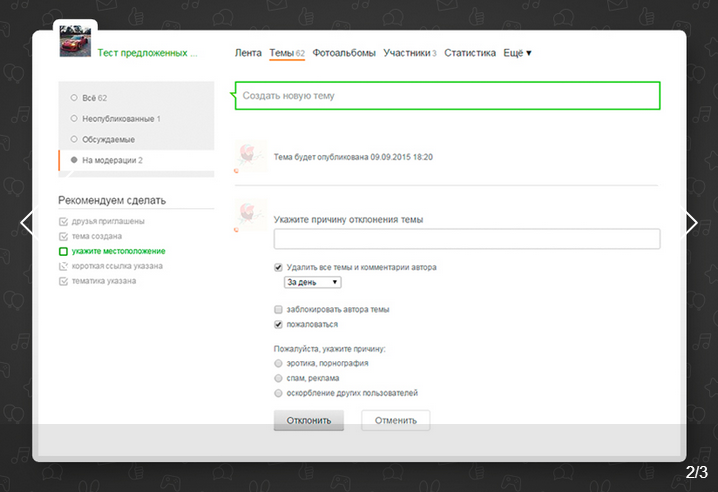Click the Отменить button
The width and height of the screenshot is (718, 492).
(396, 421)
